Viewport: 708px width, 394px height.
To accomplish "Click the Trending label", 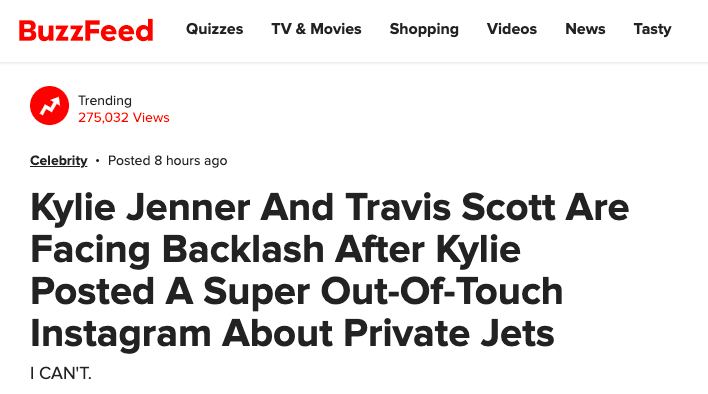I will point(105,100).
